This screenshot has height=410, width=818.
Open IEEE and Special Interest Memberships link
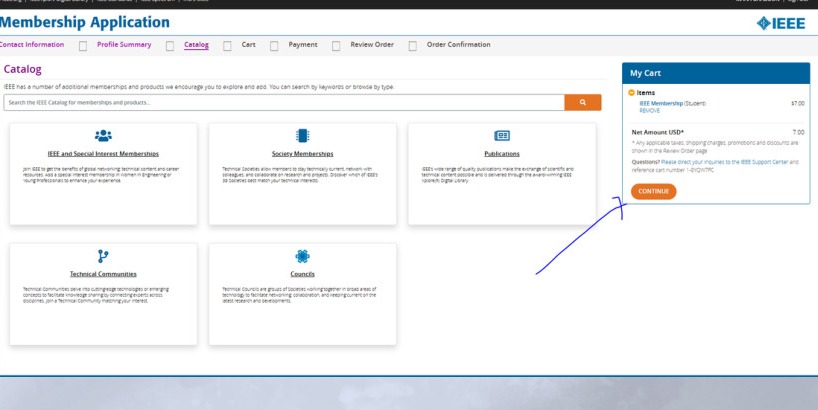click(103, 154)
